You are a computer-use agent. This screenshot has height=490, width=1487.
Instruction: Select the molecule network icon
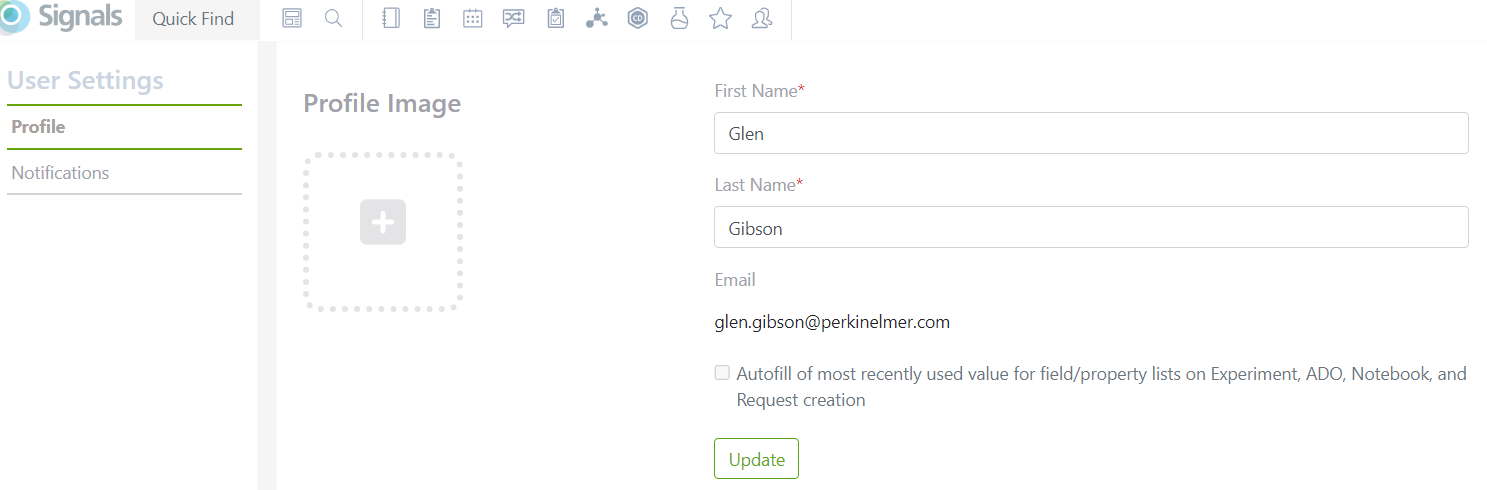click(x=597, y=19)
